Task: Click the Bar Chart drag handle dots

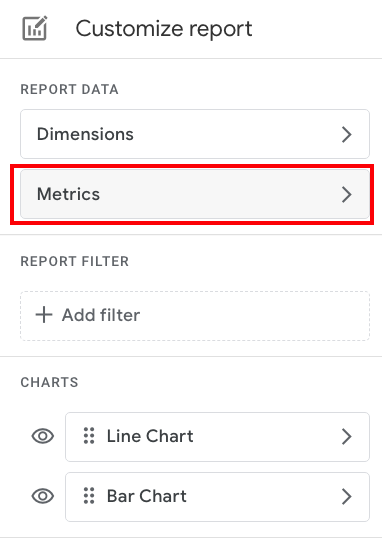Action: [x=89, y=496]
